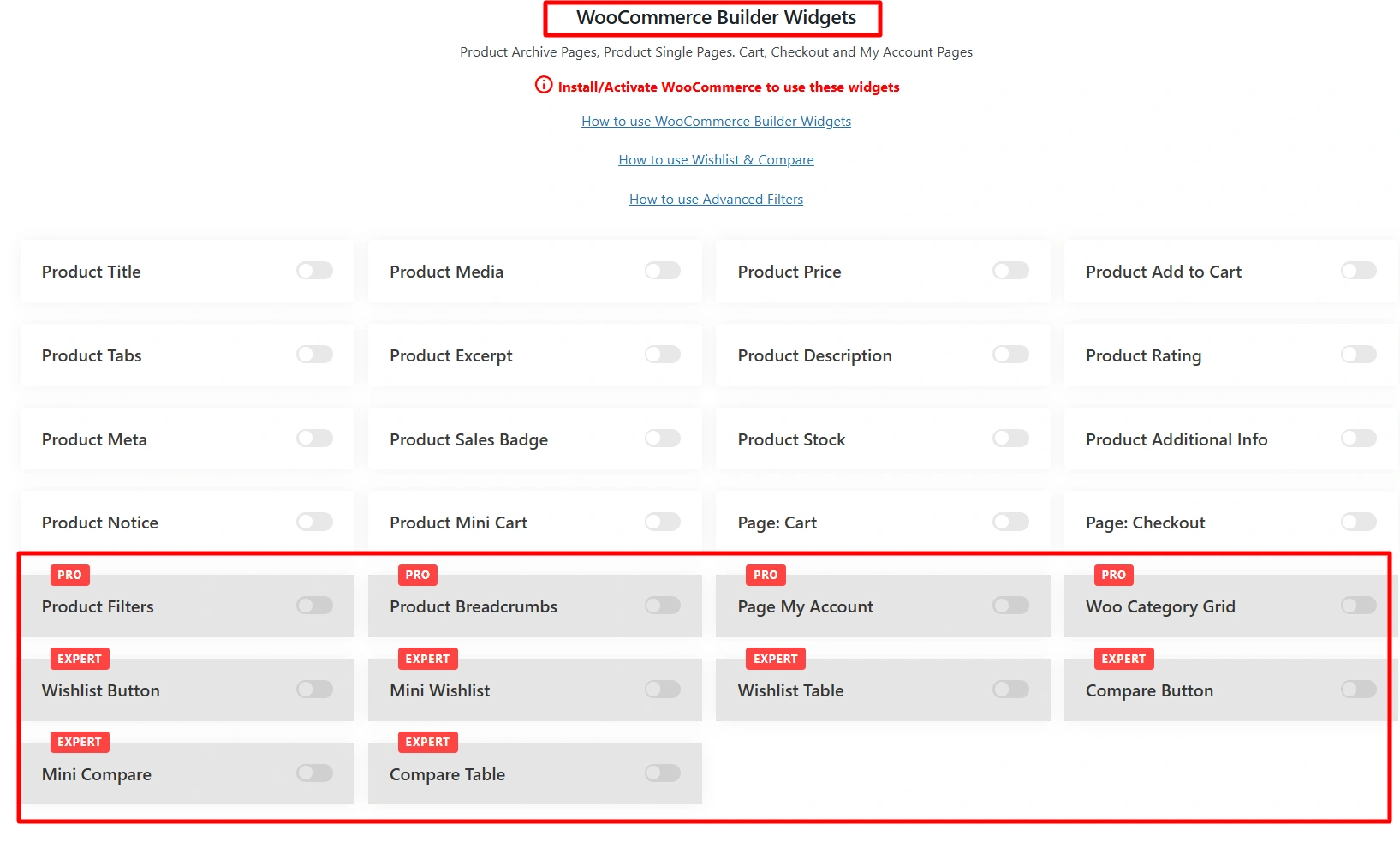
Task: Click the Product Rating label
Action: click(1143, 356)
